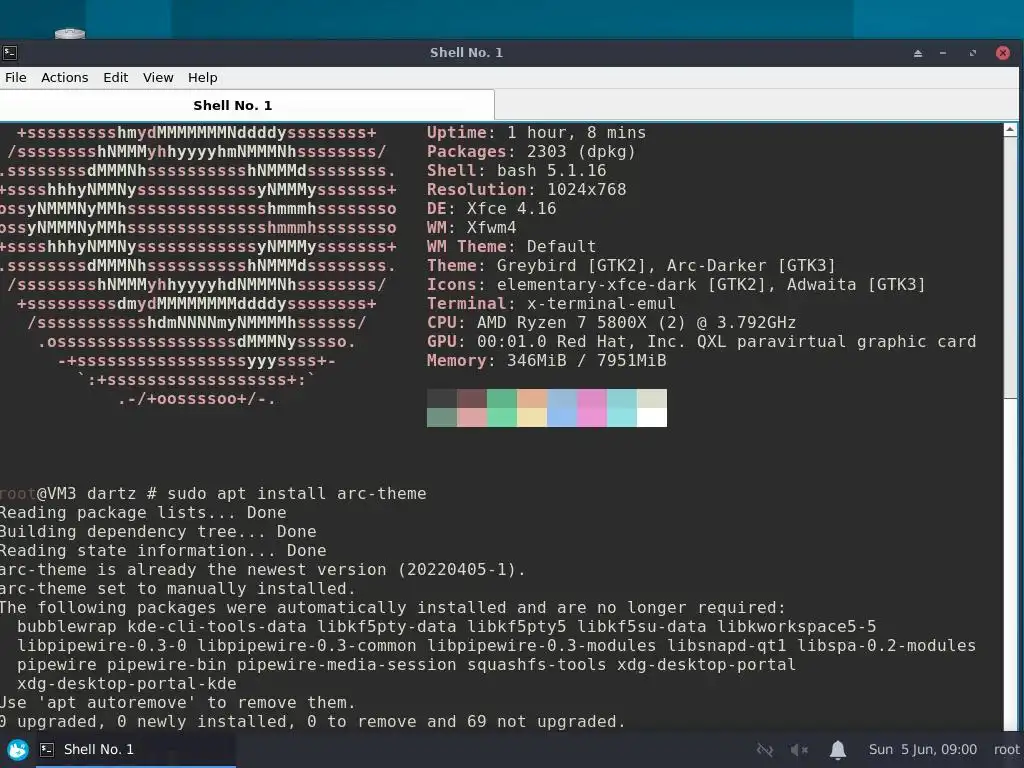Click the Shell No. 1 taskbar button
Image resolution: width=1024 pixels, height=768 pixels.
(135, 750)
